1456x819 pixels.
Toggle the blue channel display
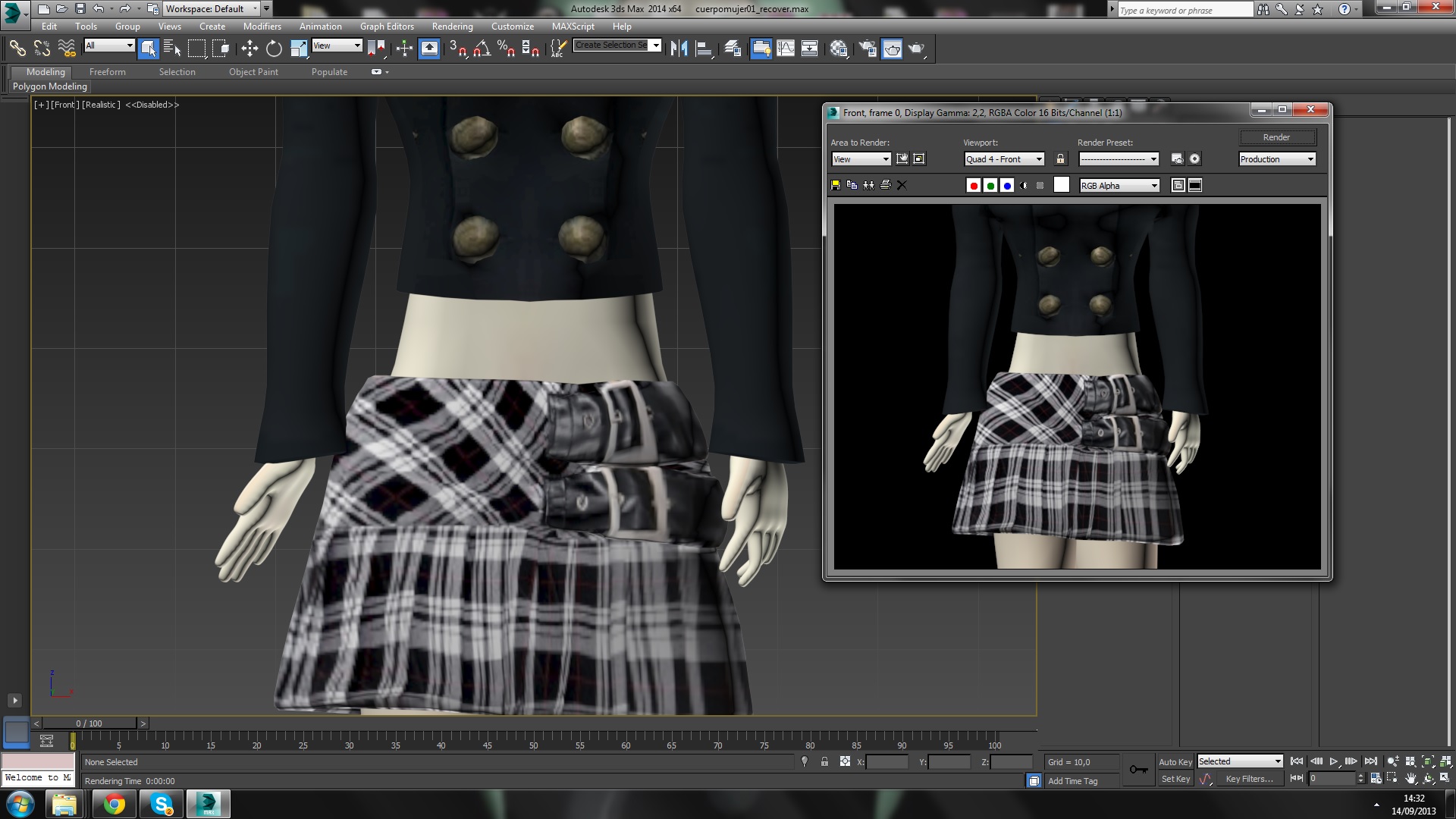pyautogui.click(x=1007, y=186)
